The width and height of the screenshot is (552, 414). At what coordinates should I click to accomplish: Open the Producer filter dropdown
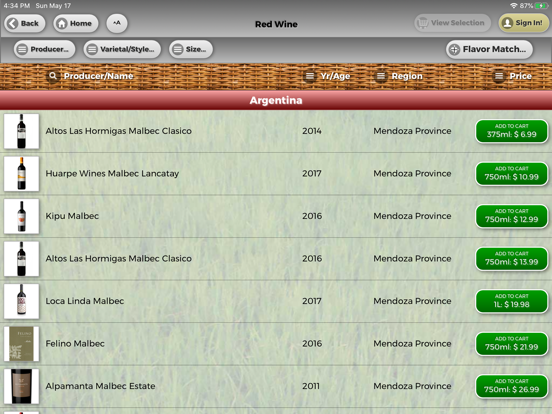(x=44, y=49)
